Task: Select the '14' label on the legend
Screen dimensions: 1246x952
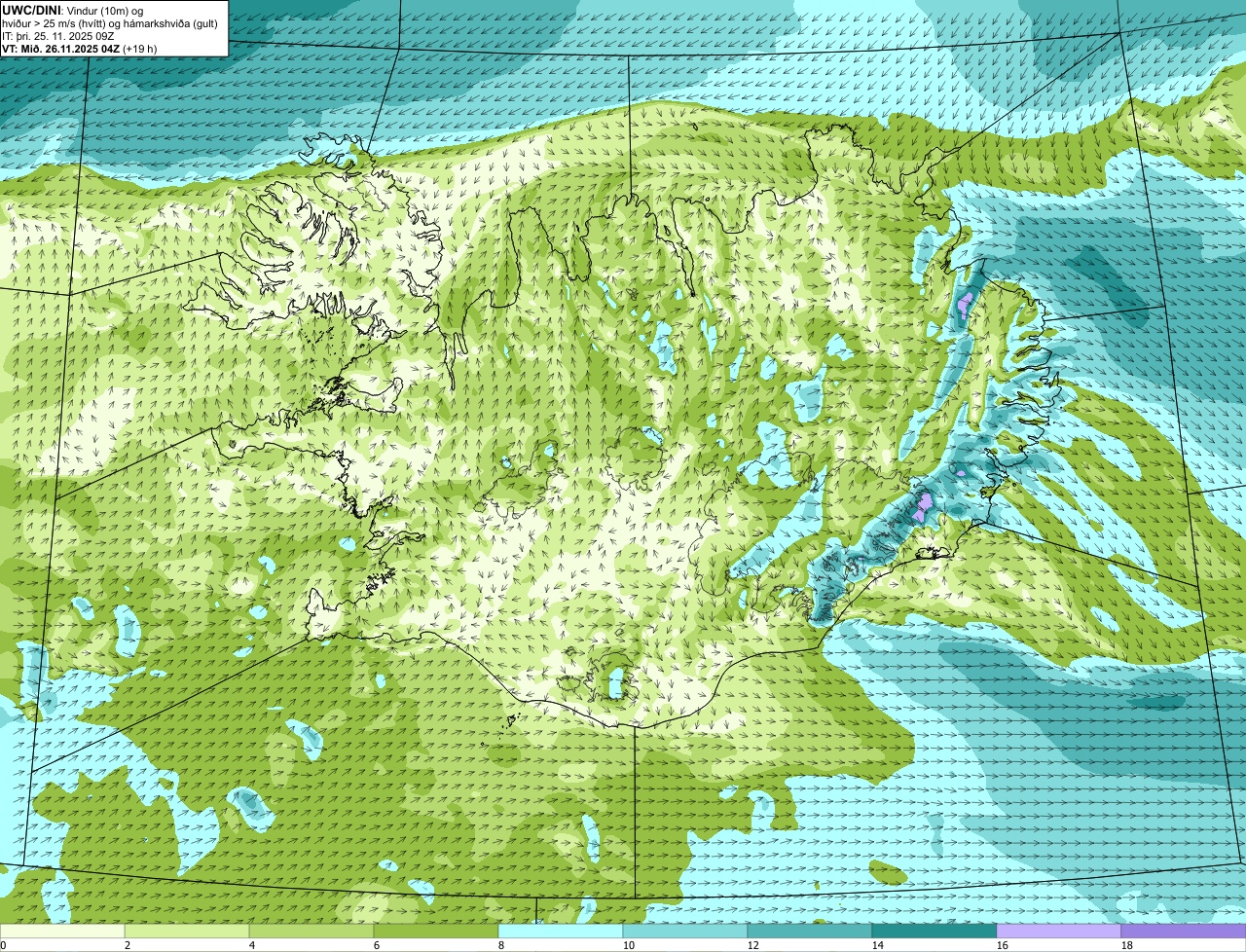Action: (878, 945)
